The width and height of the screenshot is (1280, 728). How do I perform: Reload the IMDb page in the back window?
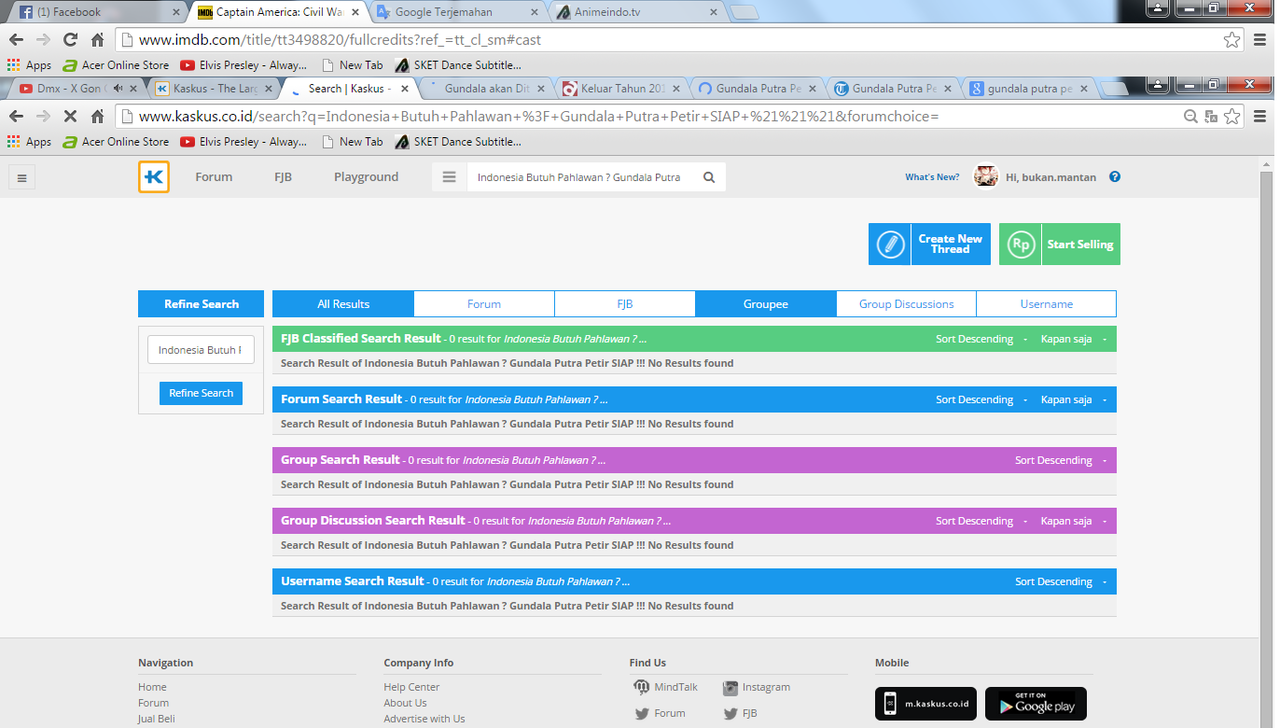tap(70, 40)
